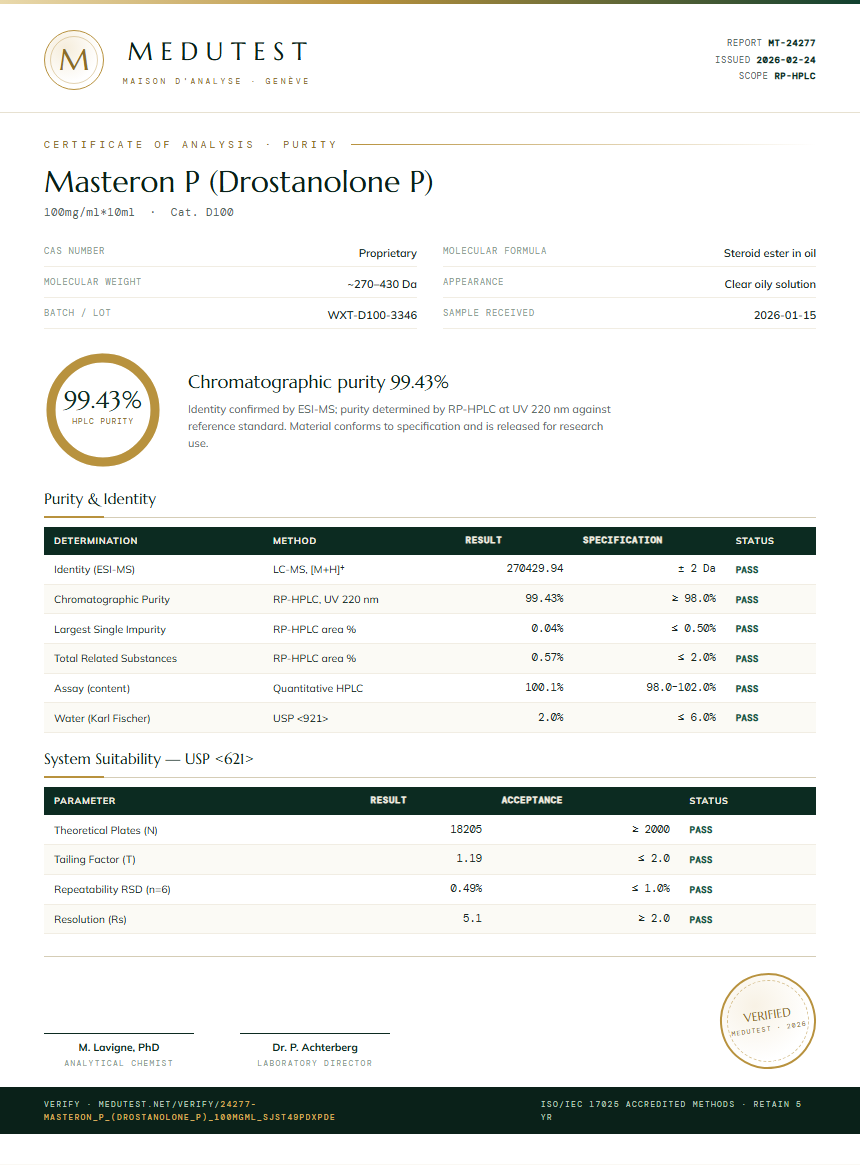Click the VERIFIED Medutest 2026 stamp
This screenshot has width=860, height=1165.
pos(768,1021)
